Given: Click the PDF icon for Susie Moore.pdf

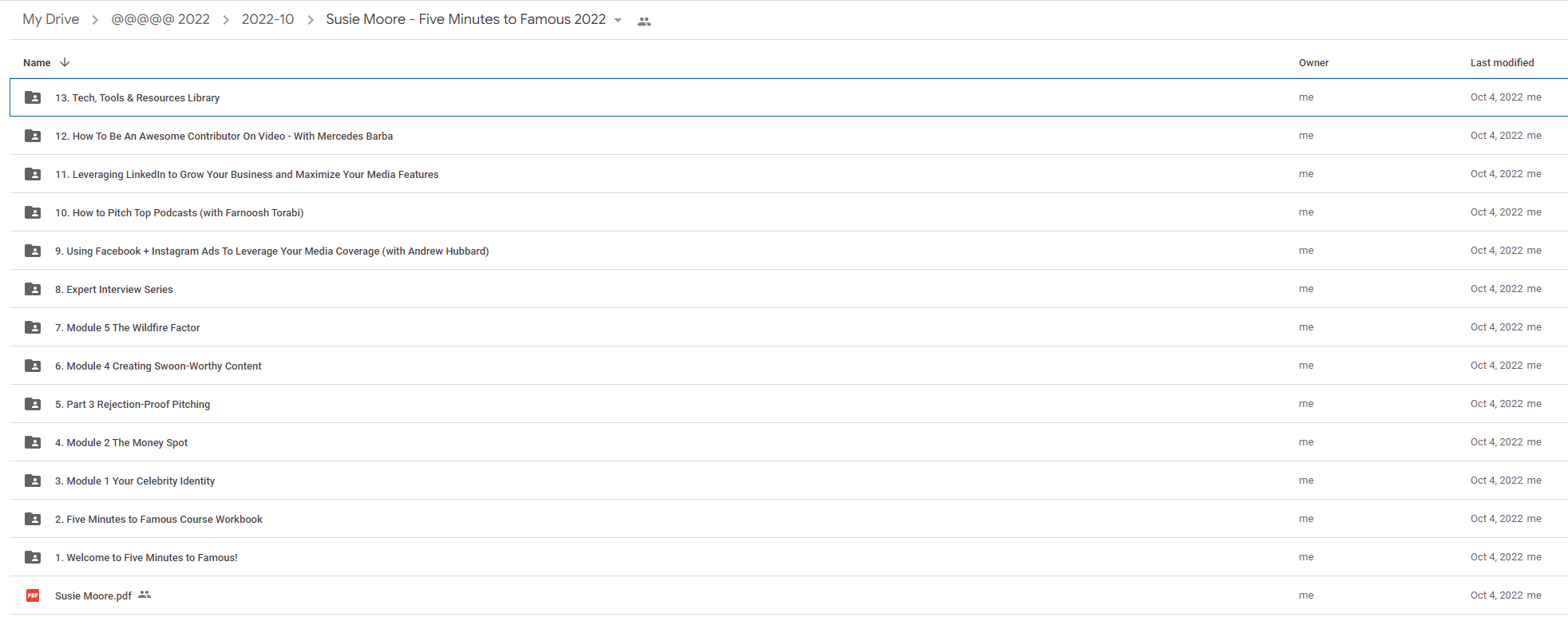Looking at the screenshot, I should tap(33, 595).
